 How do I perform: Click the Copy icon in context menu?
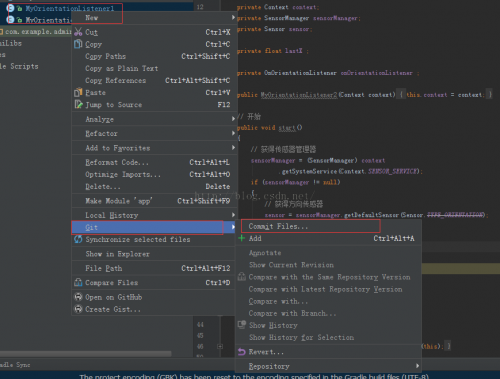[x=78, y=44]
